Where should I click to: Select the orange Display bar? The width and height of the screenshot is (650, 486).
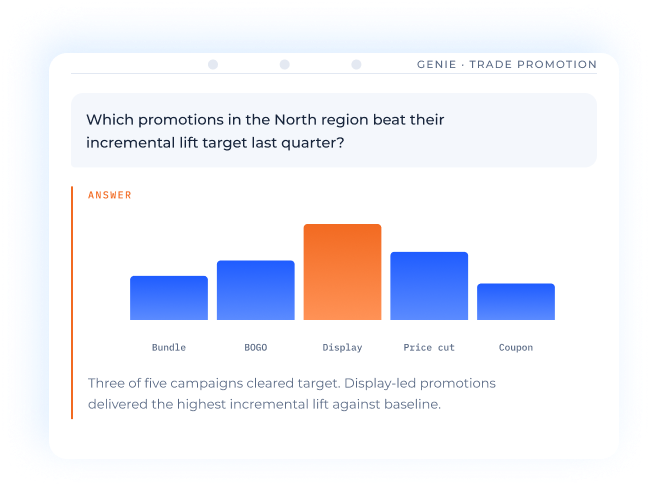click(342, 272)
